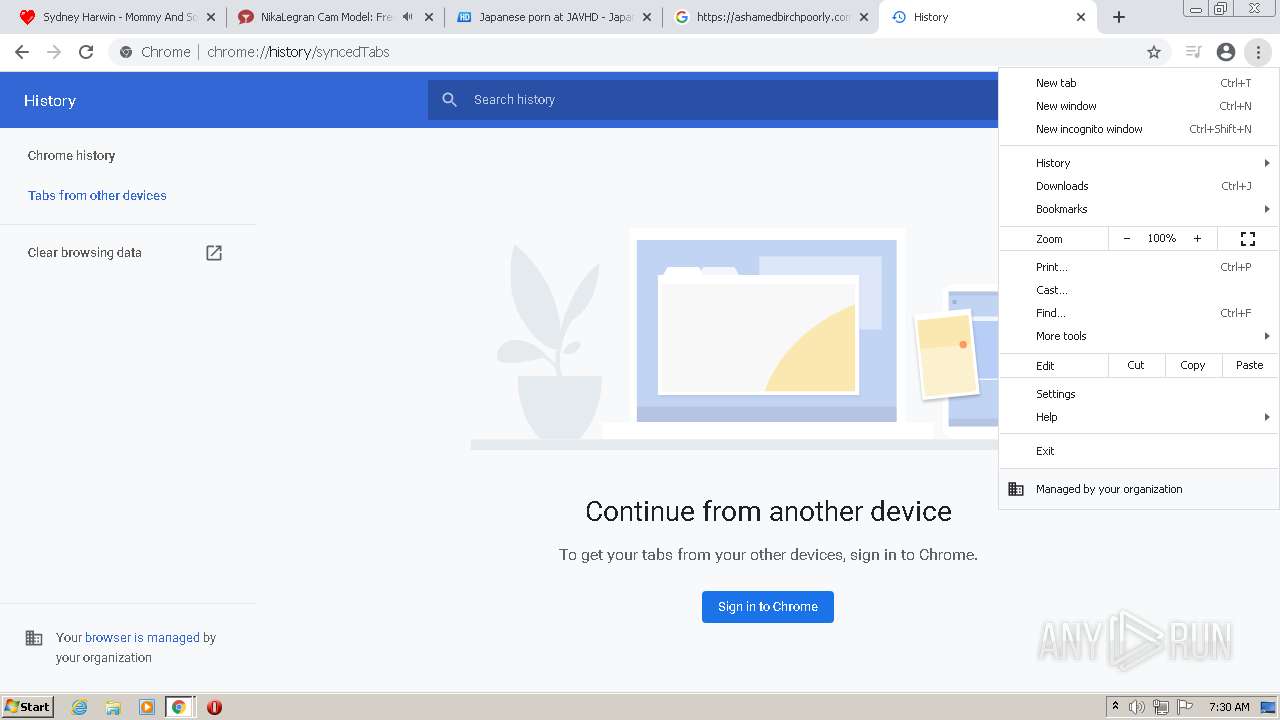Viewport: 1280px width, 720px height.
Task: Bookmark this page with the star icon
Action: pos(1154,52)
